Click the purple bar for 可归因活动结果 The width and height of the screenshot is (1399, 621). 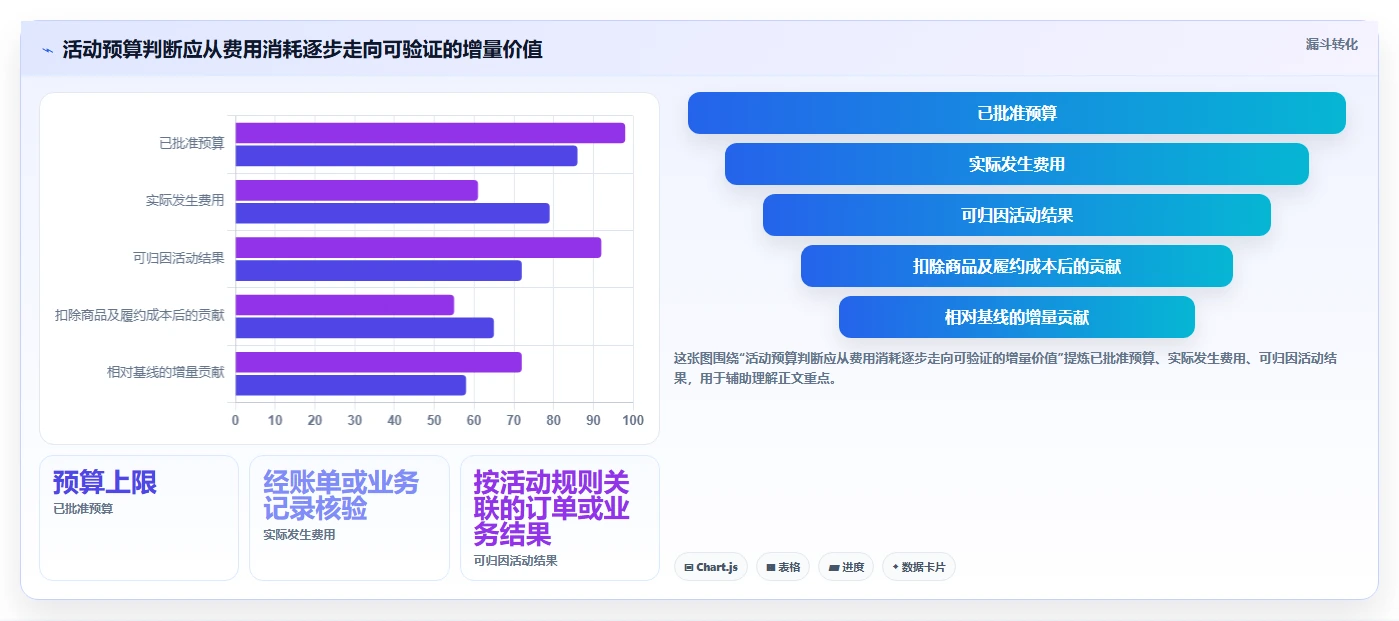pos(418,247)
